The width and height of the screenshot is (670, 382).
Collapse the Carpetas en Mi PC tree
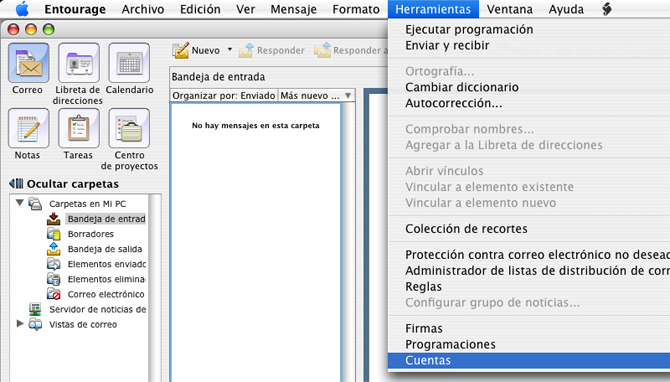pyautogui.click(x=20, y=203)
